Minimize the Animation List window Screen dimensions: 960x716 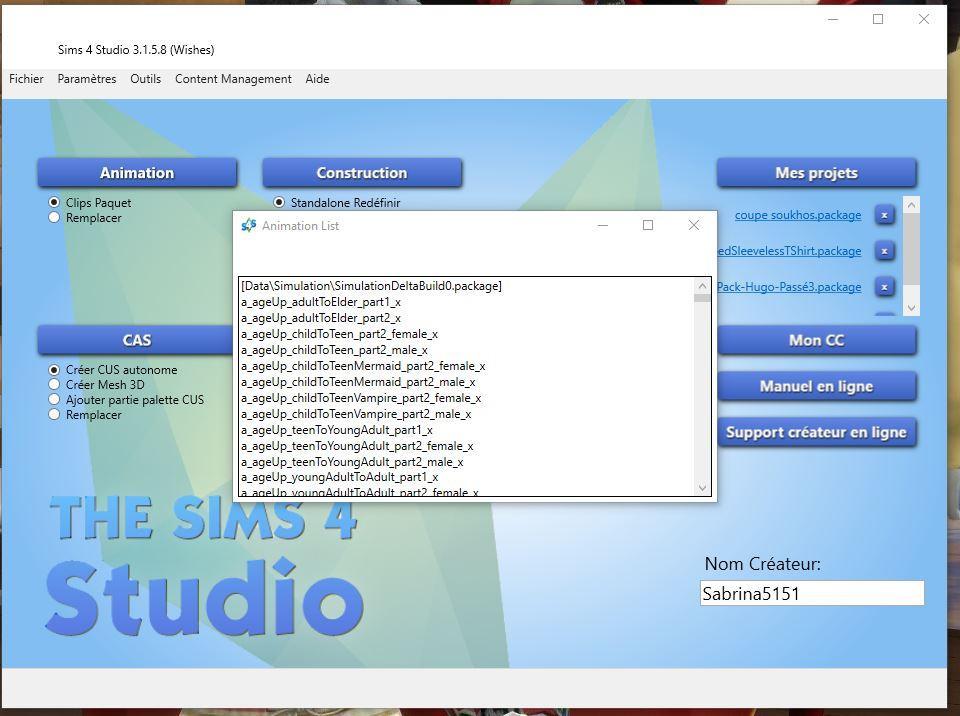(602, 225)
